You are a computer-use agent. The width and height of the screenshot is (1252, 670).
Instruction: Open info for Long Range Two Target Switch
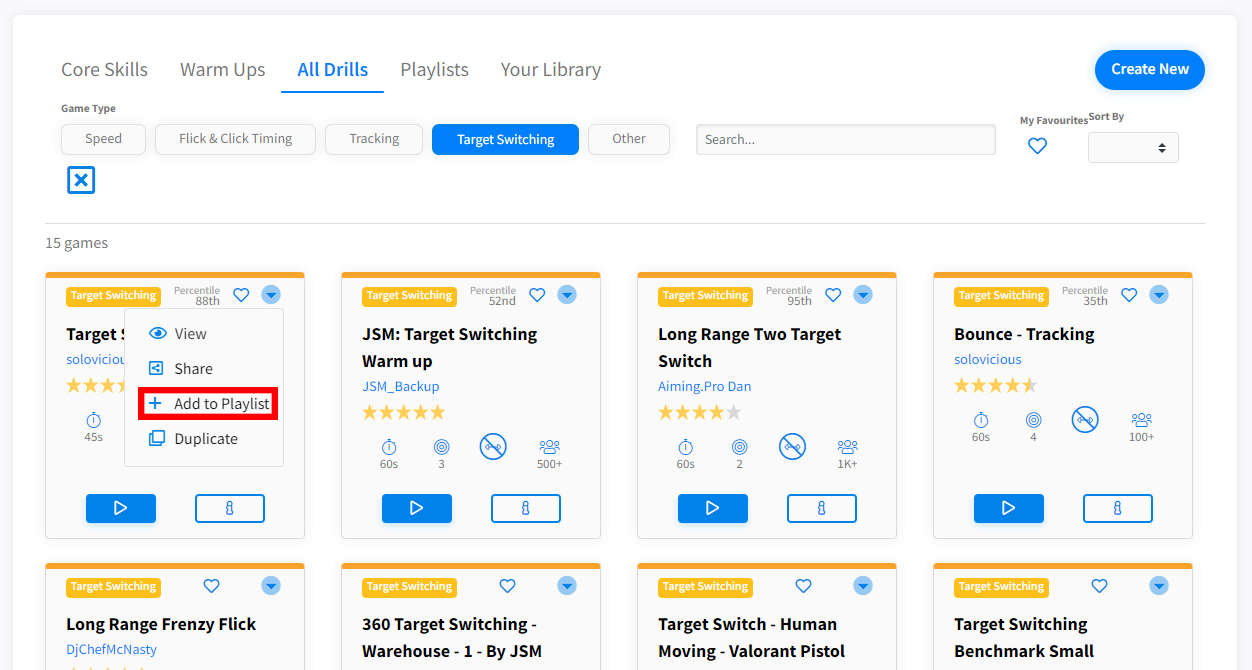tap(821, 508)
